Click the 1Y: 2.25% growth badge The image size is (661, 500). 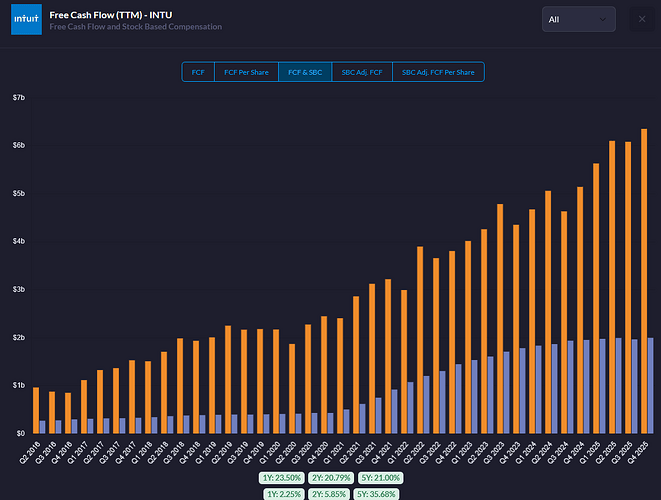pos(286,493)
